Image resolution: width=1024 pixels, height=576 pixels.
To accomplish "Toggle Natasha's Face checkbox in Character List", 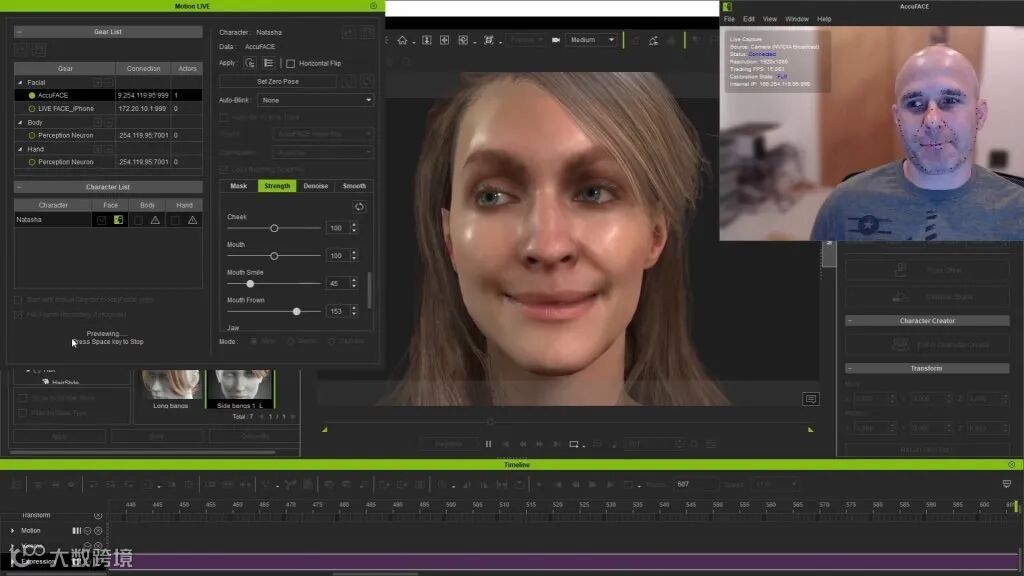I will tap(100, 219).
